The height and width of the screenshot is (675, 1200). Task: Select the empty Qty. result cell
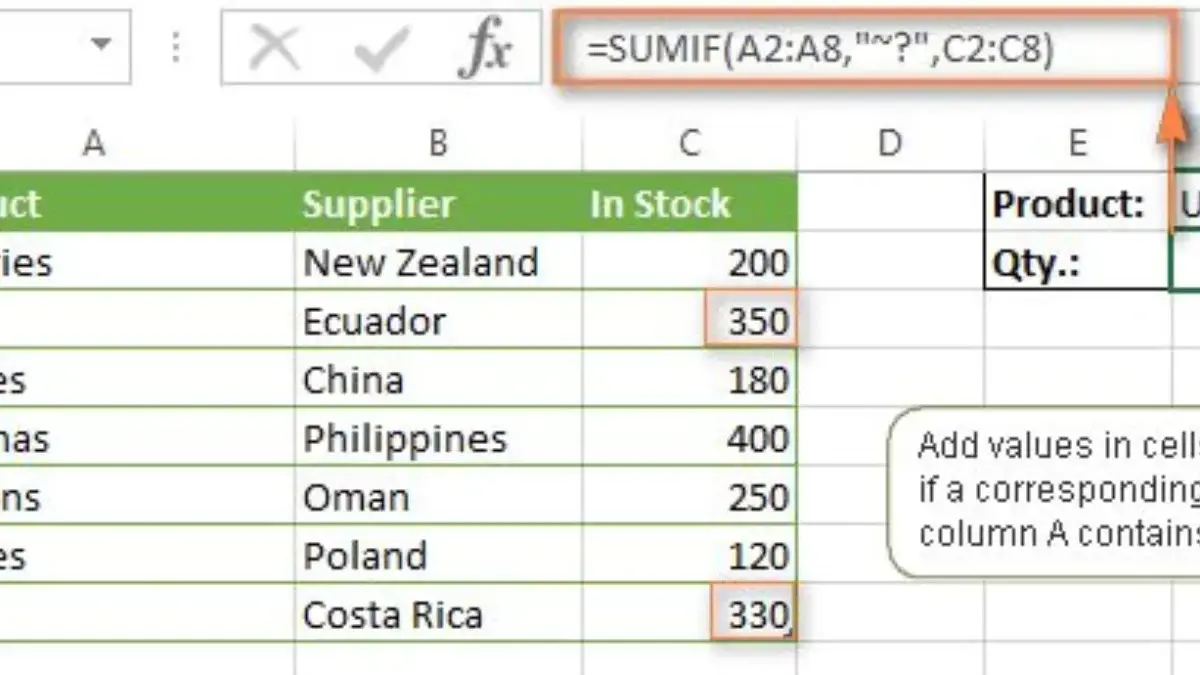tap(1186, 262)
